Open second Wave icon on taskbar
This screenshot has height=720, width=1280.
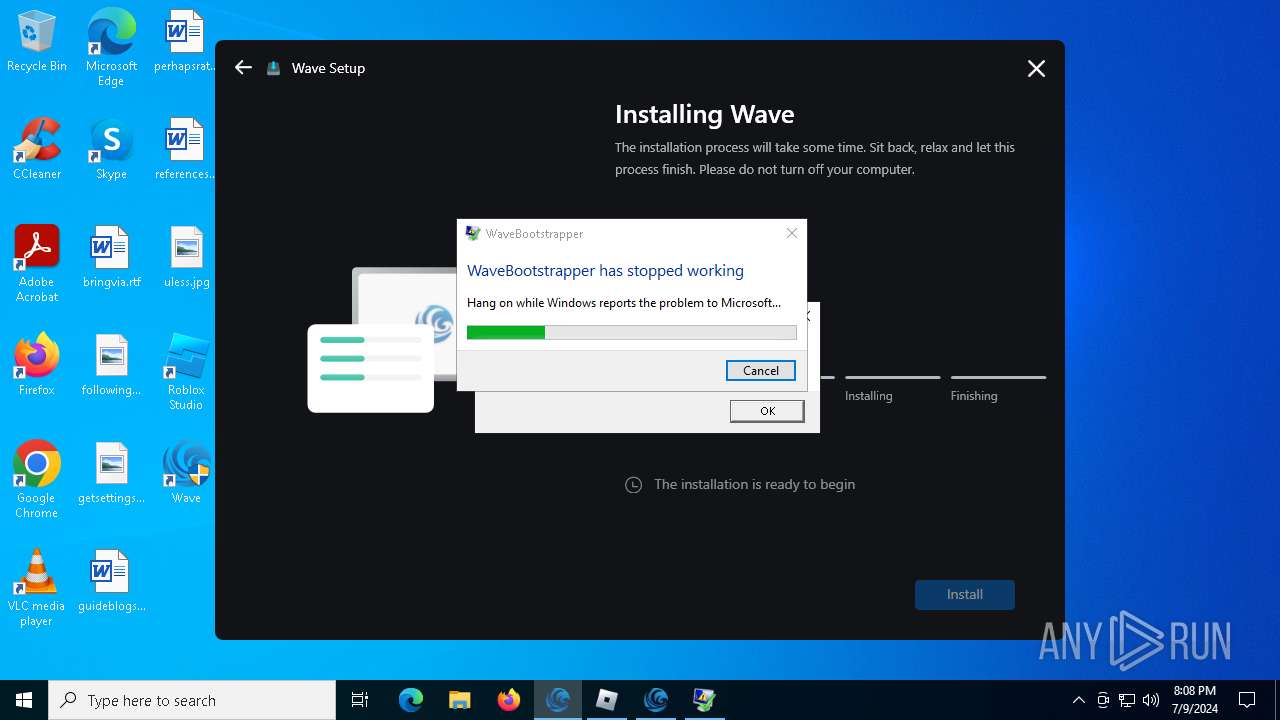656,700
